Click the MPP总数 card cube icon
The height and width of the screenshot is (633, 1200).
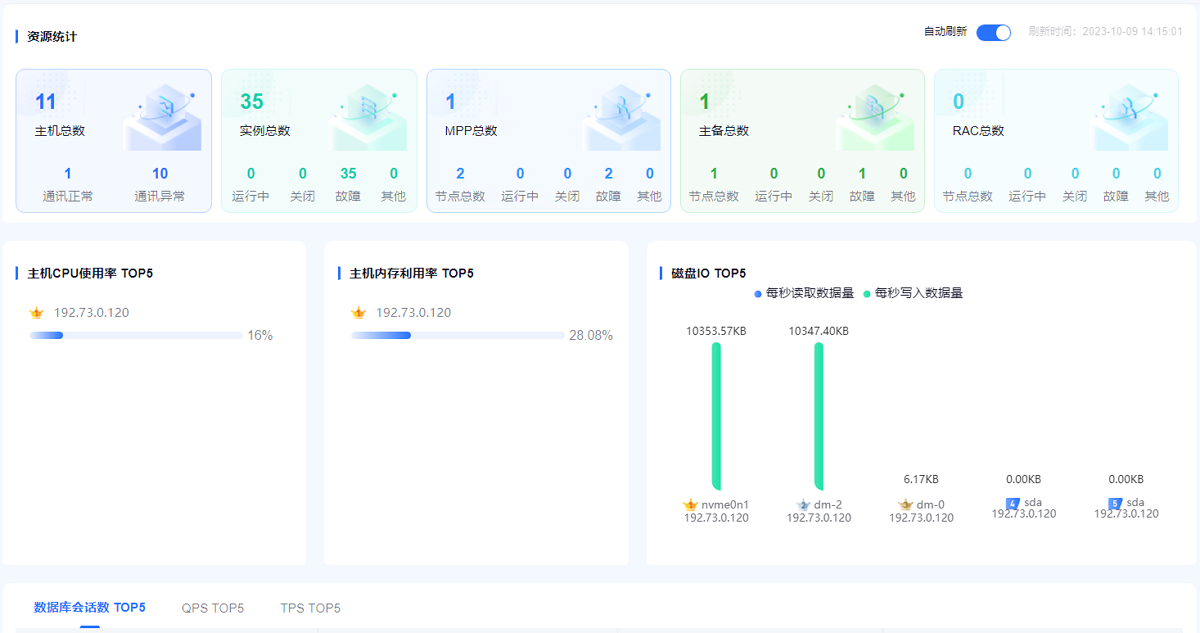(x=622, y=116)
